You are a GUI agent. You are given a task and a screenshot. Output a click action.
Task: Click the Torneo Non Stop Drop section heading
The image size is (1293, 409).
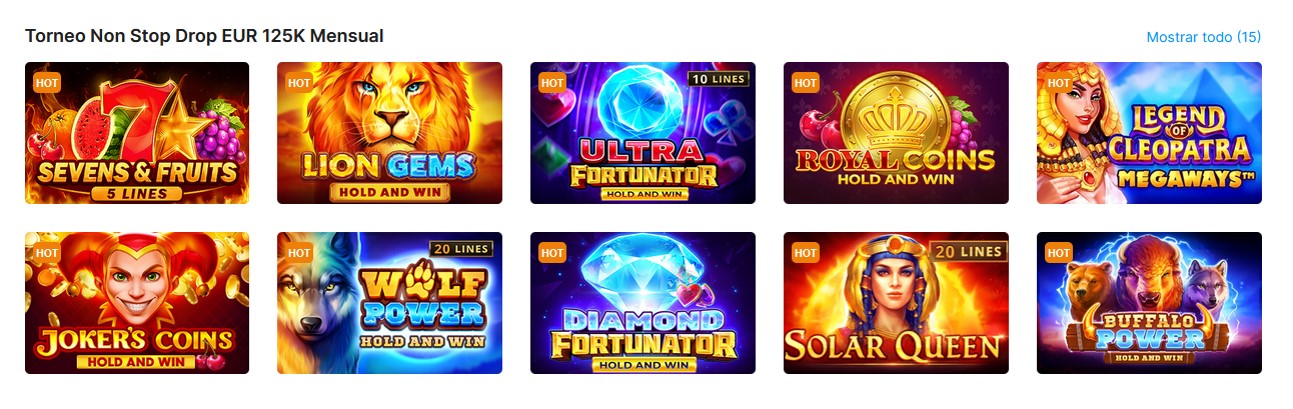[204, 36]
